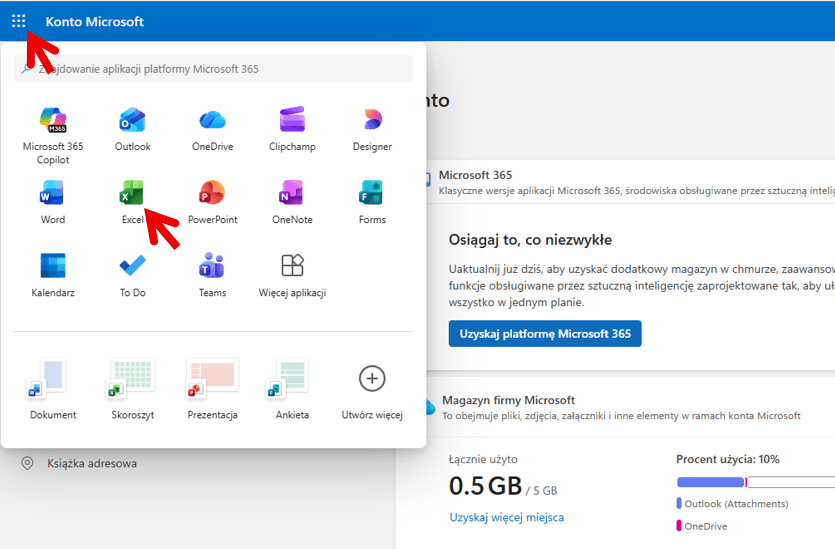The width and height of the screenshot is (835, 549).
Task: Click the Łącznie użyto label
Action: tap(483, 459)
